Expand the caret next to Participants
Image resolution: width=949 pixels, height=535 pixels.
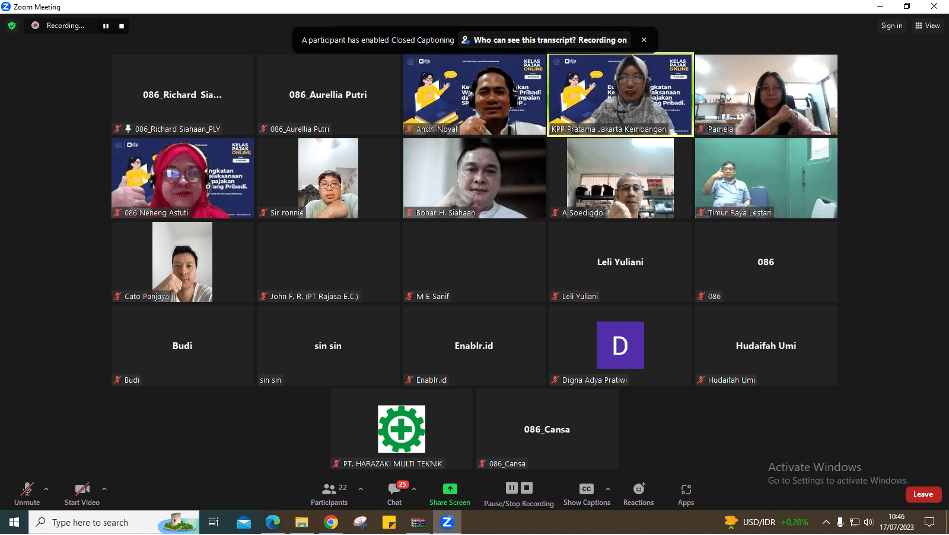[x=357, y=489]
